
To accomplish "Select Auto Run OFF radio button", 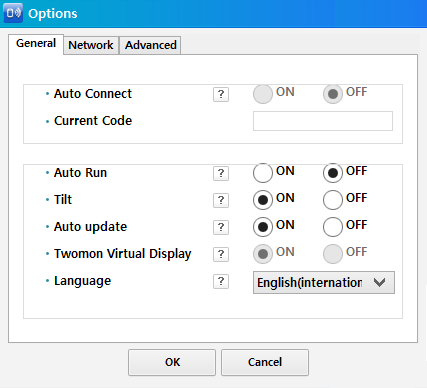I will click(333, 173).
